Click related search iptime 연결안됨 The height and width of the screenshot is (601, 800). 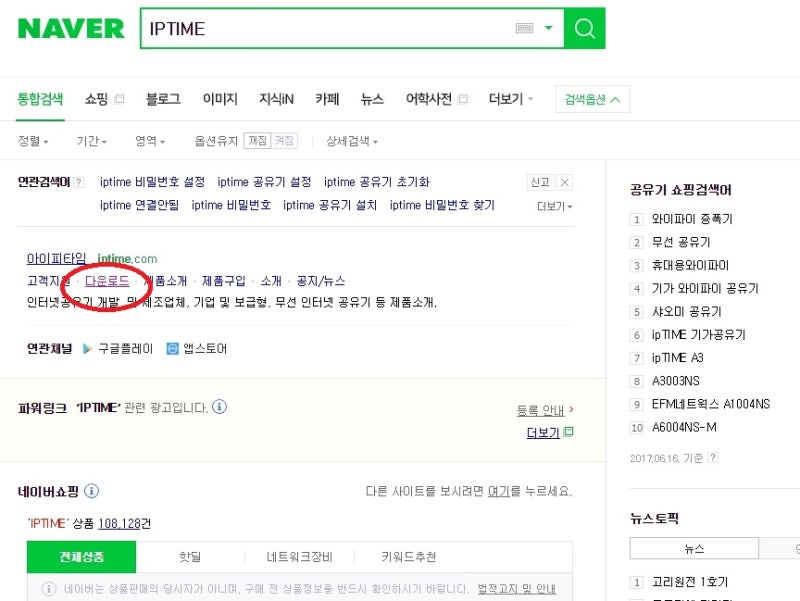pos(139,205)
